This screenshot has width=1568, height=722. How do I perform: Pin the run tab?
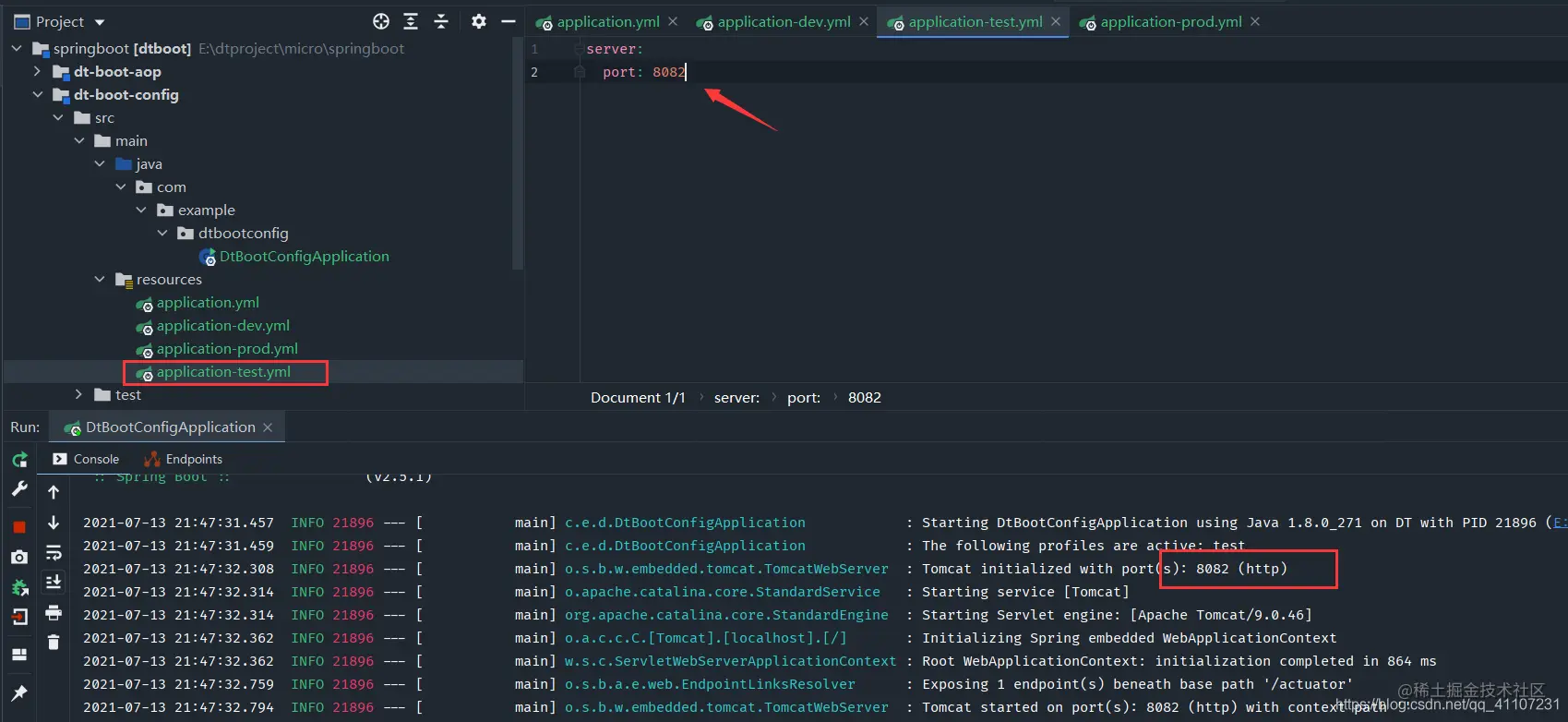pyautogui.click(x=19, y=692)
